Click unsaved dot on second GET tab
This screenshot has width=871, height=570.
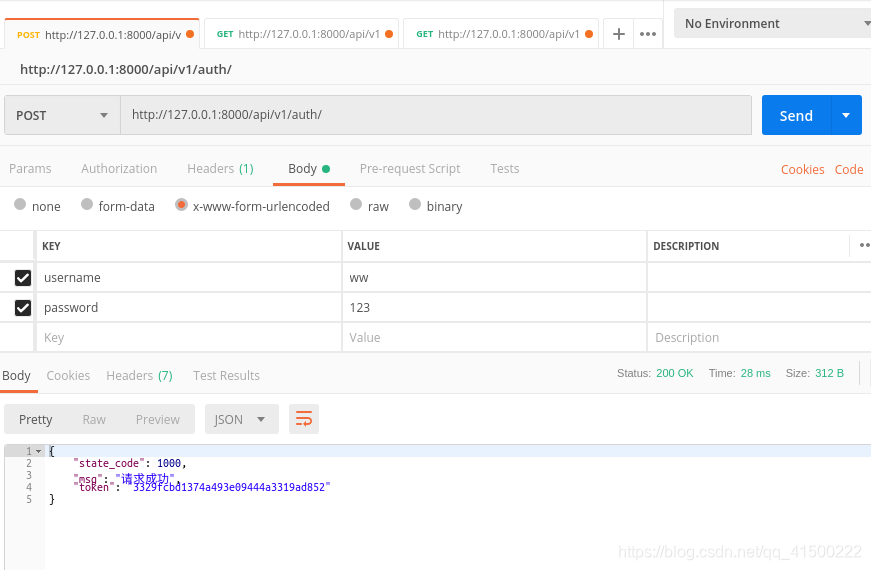(389, 34)
